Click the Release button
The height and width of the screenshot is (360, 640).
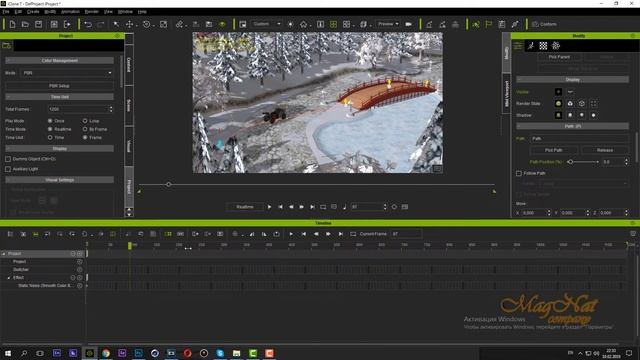point(605,150)
